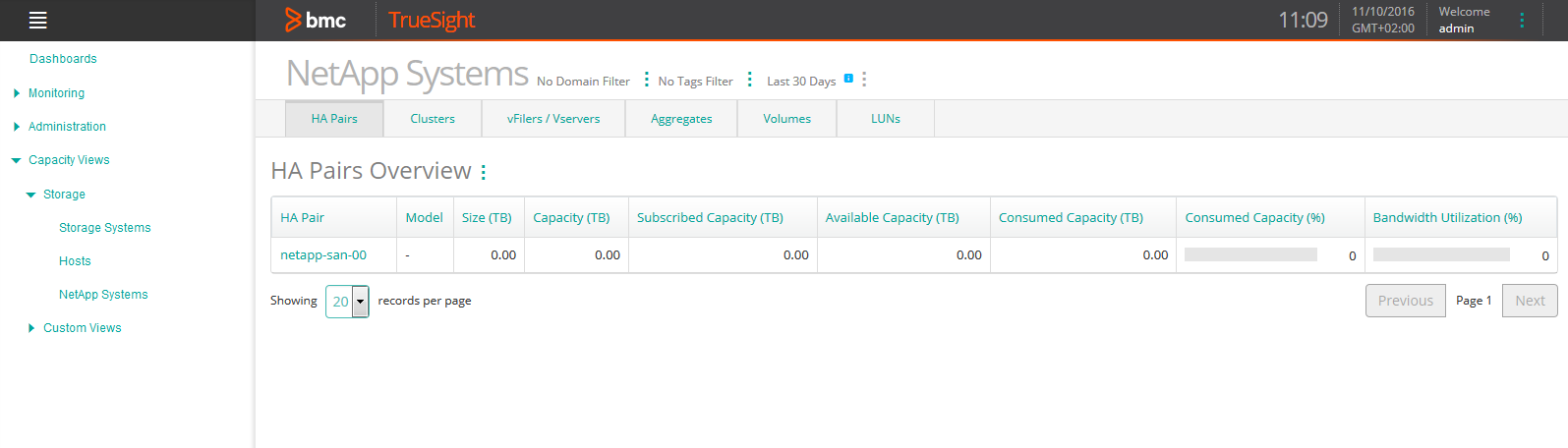Image resolution: width=1568 pixels, height=448 pixels.
Task: Click the 11/10/2016 date text
Action: tap(1383, 12)
